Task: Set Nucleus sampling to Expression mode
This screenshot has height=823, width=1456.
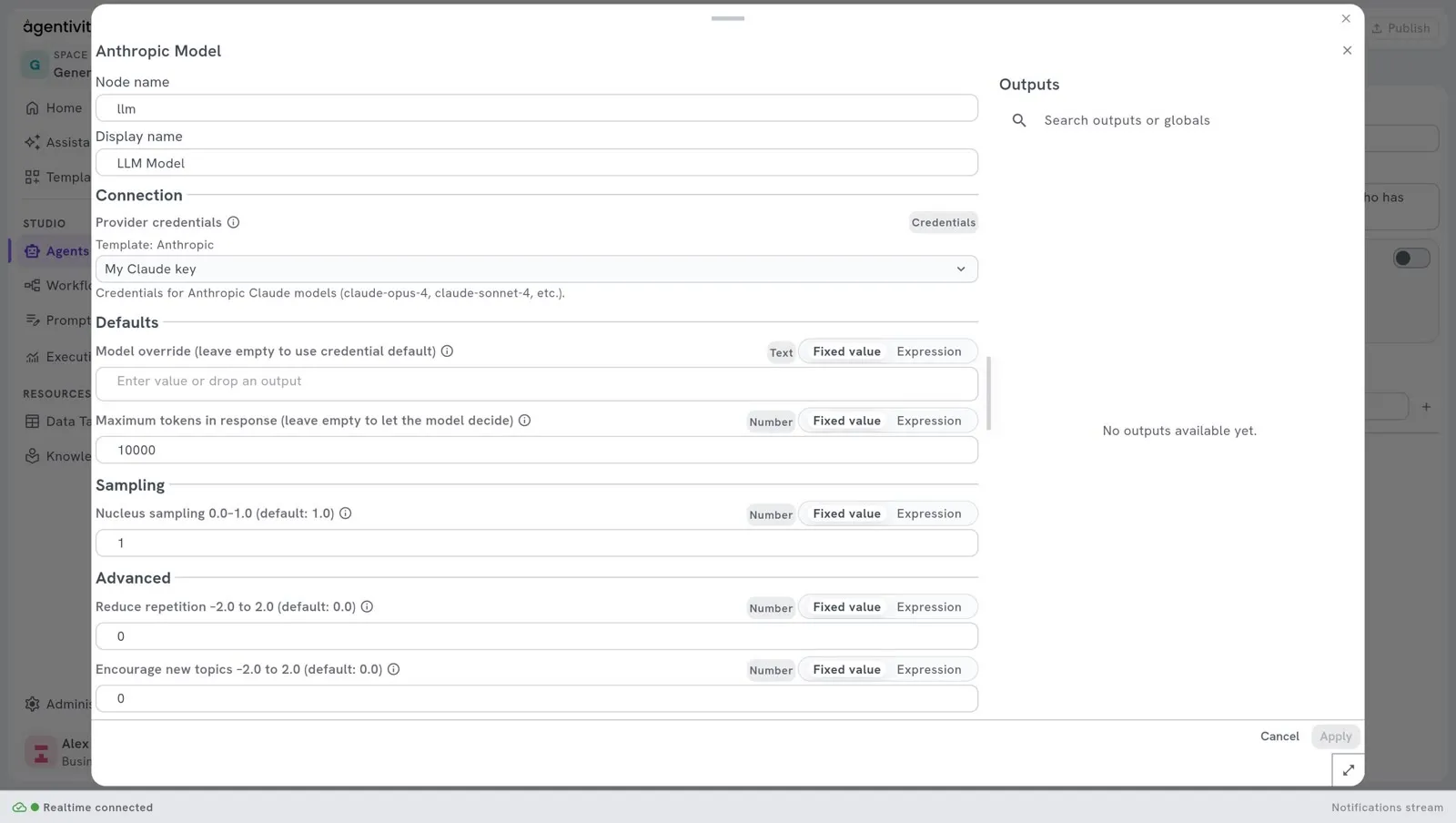Action: point(928,513)
